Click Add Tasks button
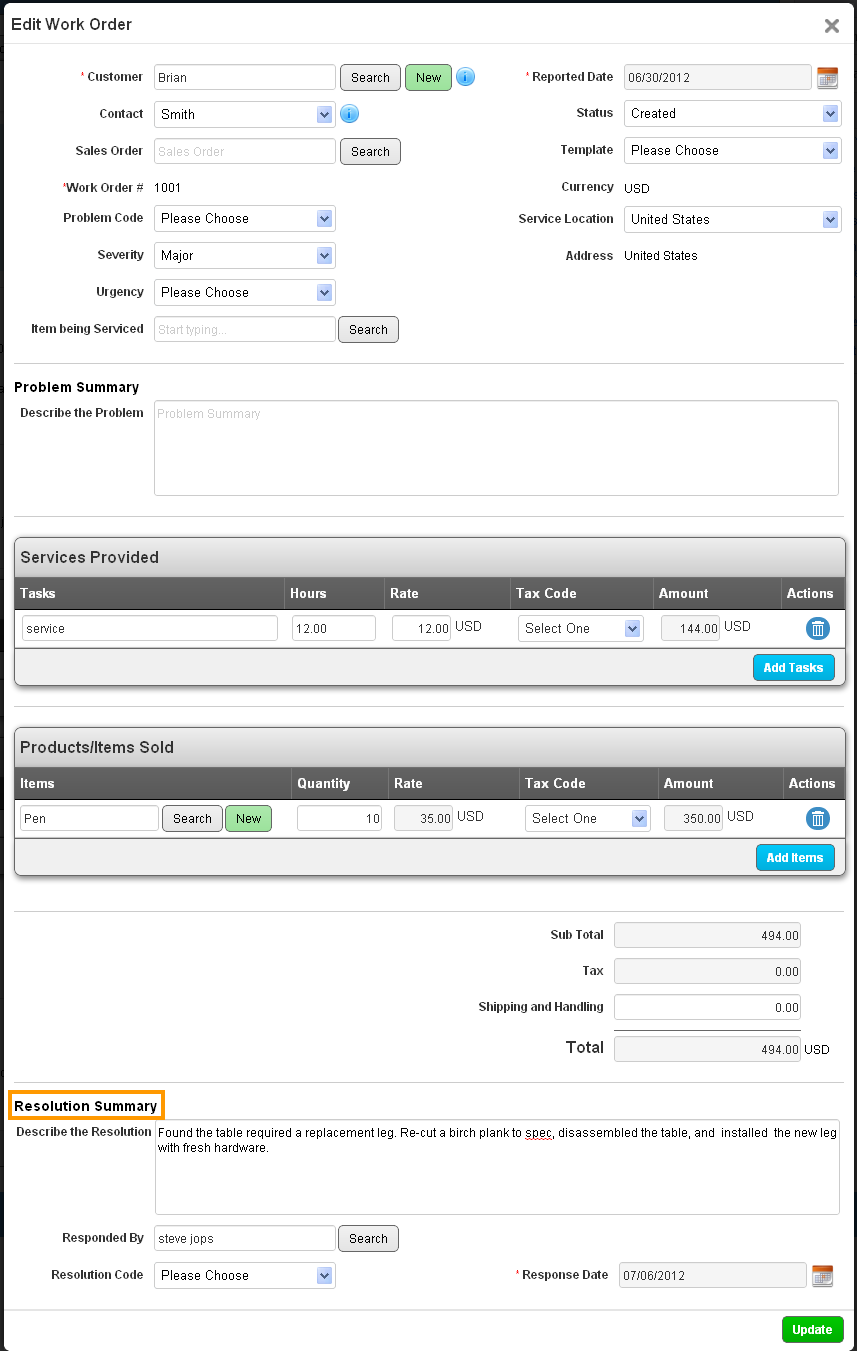 (x=793, y=668)
